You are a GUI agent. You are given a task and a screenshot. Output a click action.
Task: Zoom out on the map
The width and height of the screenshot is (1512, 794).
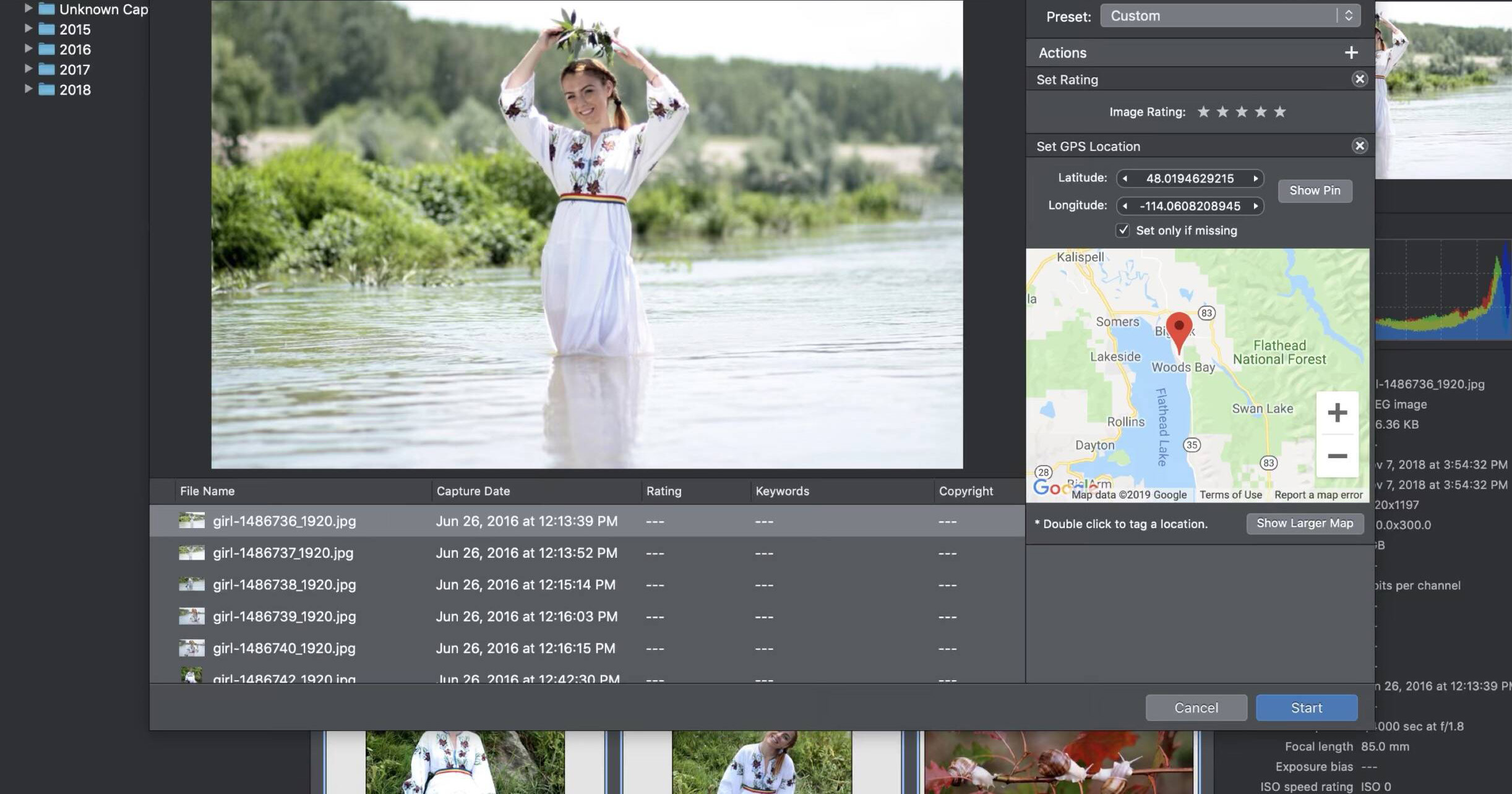coord(1337,456)
